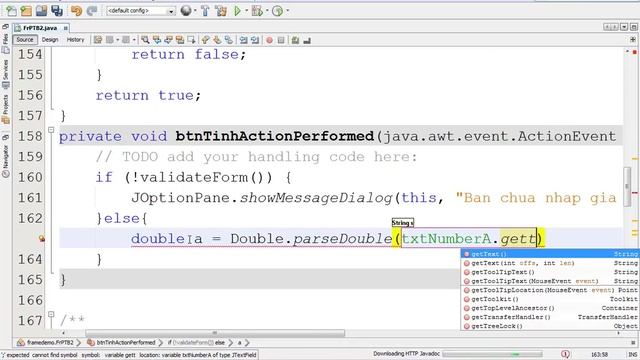Screen dimensions: 640x360
Task: Select getText(int offs, int len) completion
Action: [x=550, y=263]
